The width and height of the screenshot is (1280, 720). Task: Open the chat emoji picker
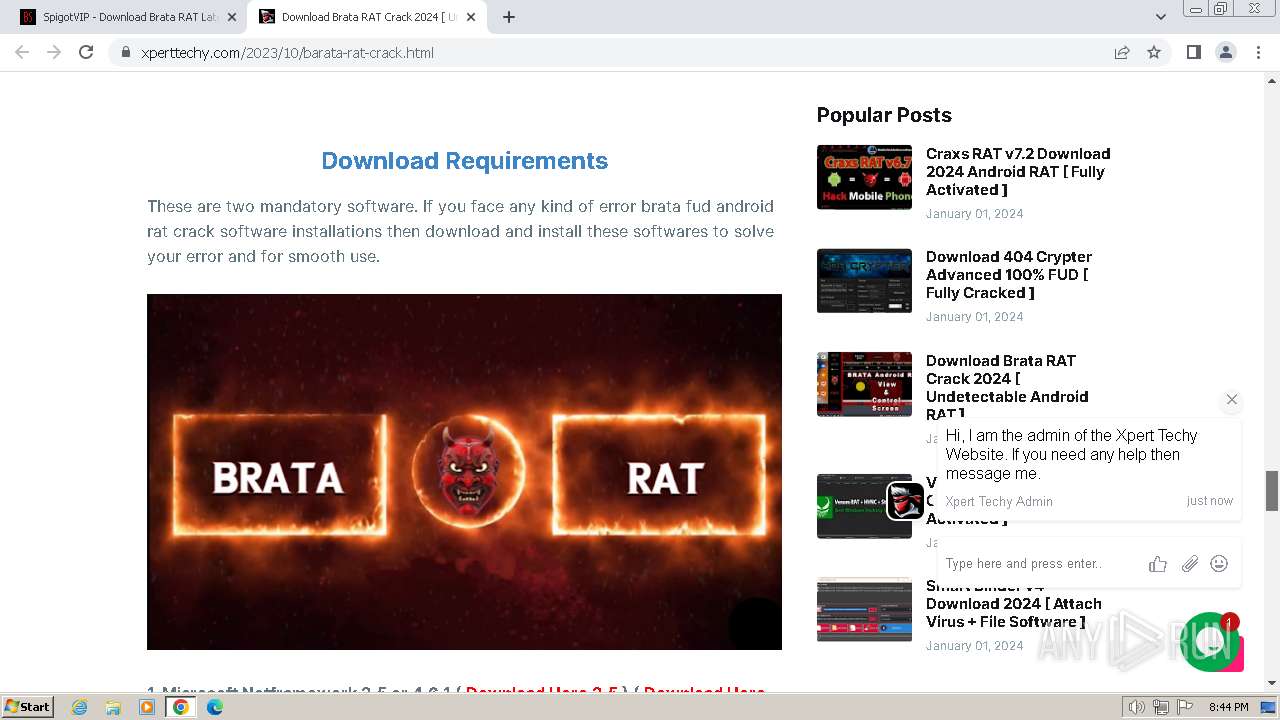point(1219,564)
